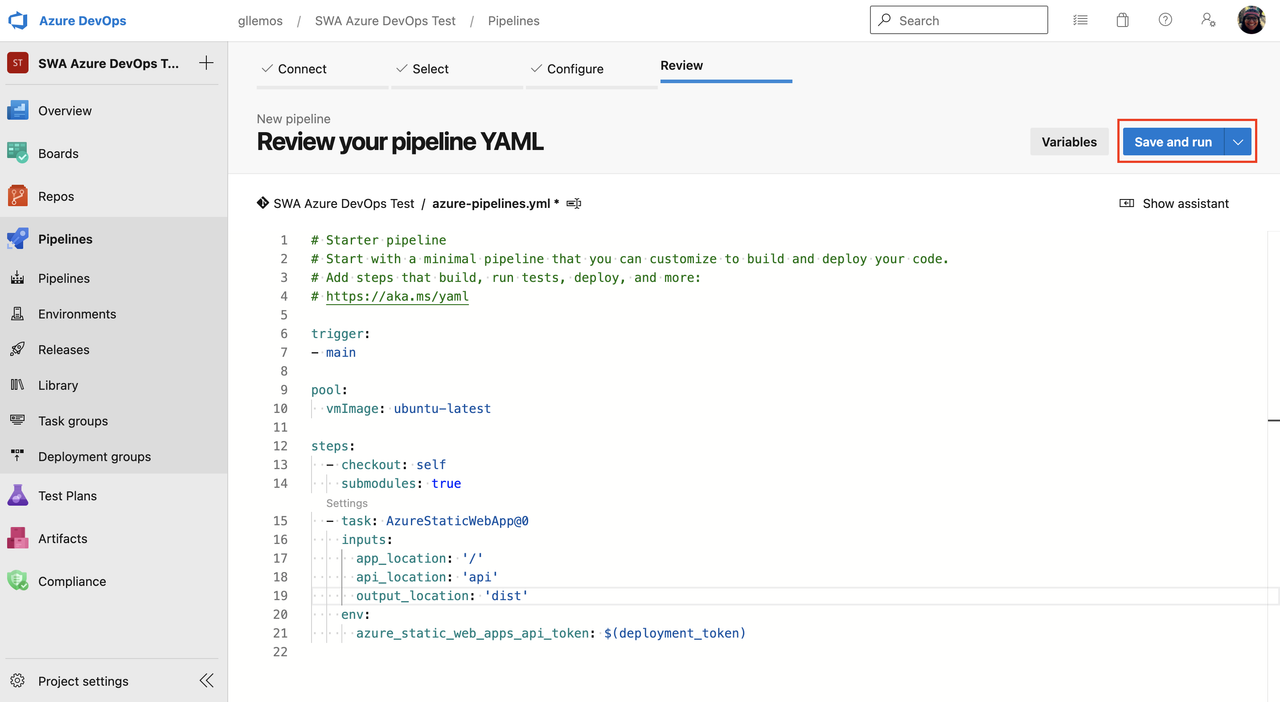The width and height of the screenshot is (1280, 702).
Task: Focus the Search input field
Action: point(959,20)
